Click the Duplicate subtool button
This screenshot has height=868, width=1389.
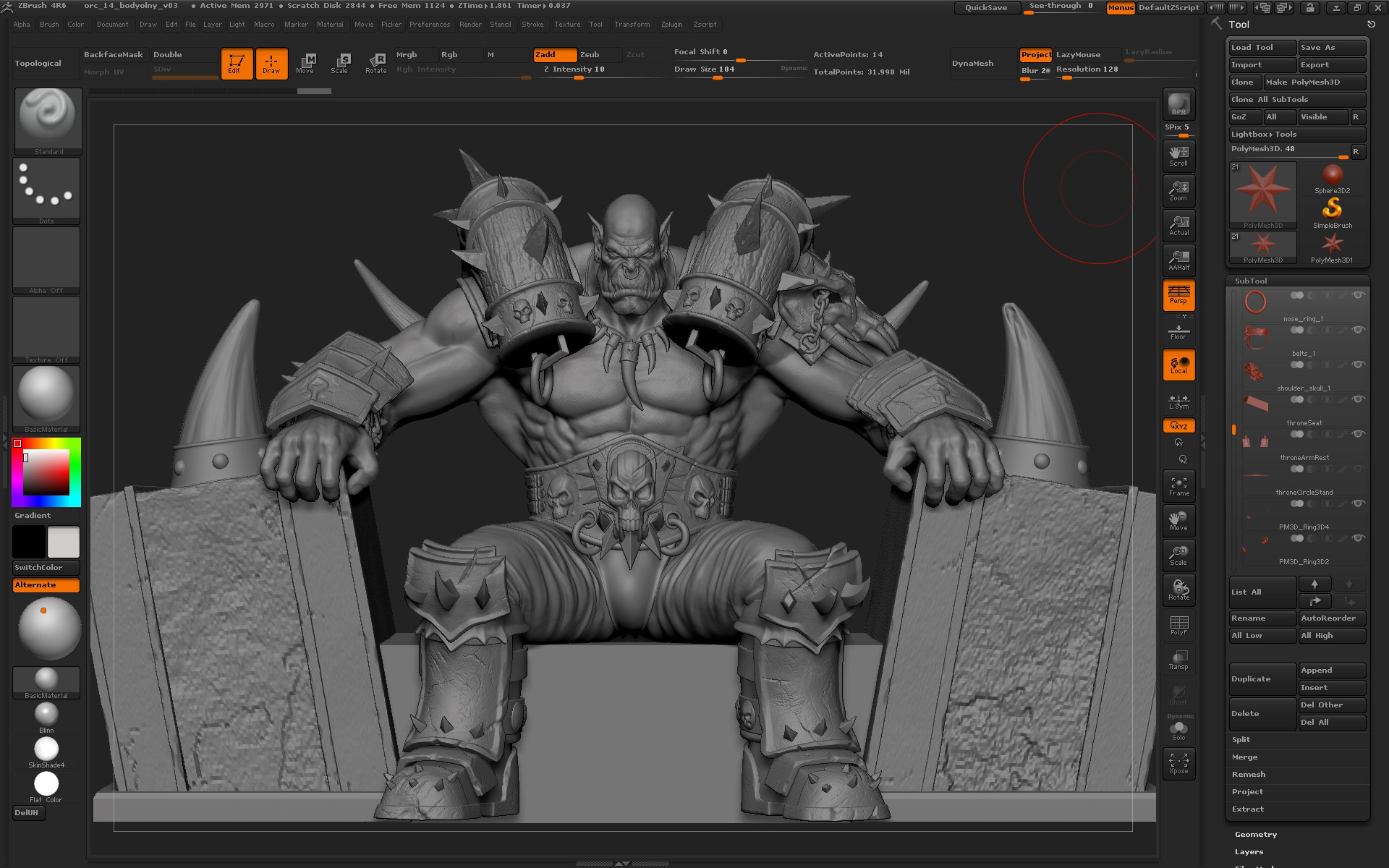(1262, 678)
